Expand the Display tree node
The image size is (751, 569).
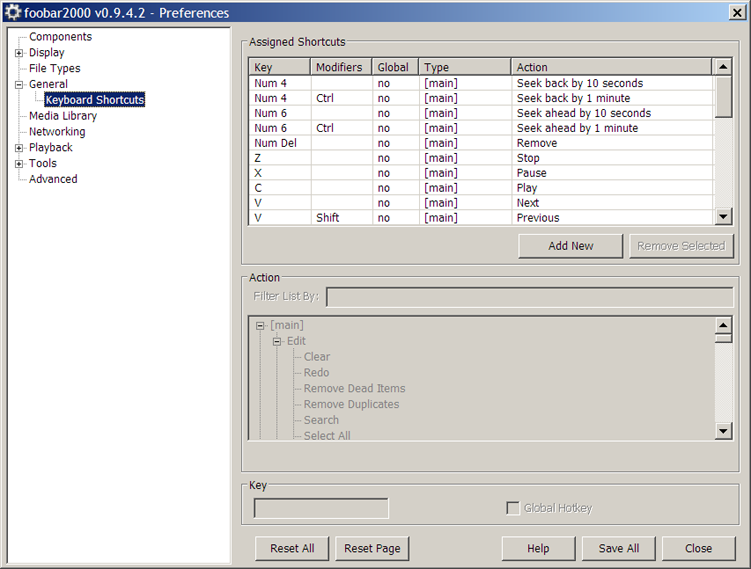click(19, 53)
